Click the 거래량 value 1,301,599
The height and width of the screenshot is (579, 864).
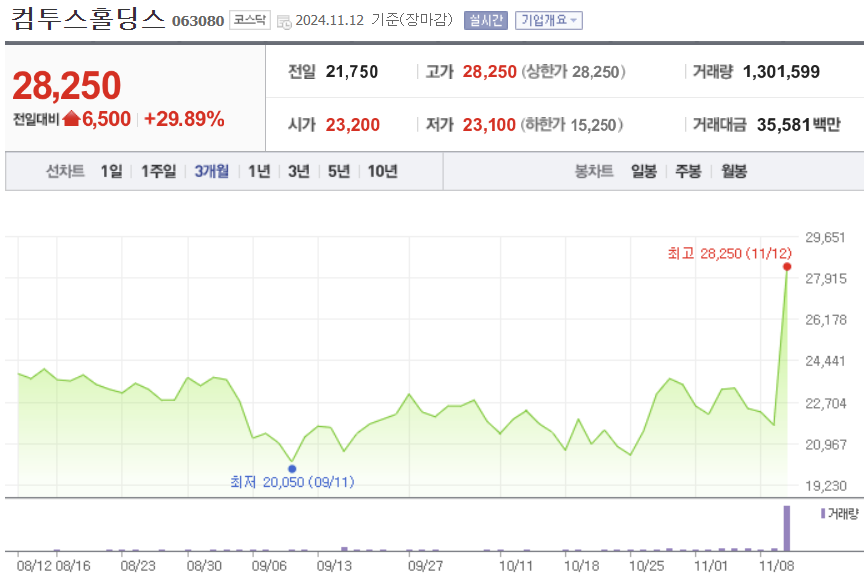point(781,72)
